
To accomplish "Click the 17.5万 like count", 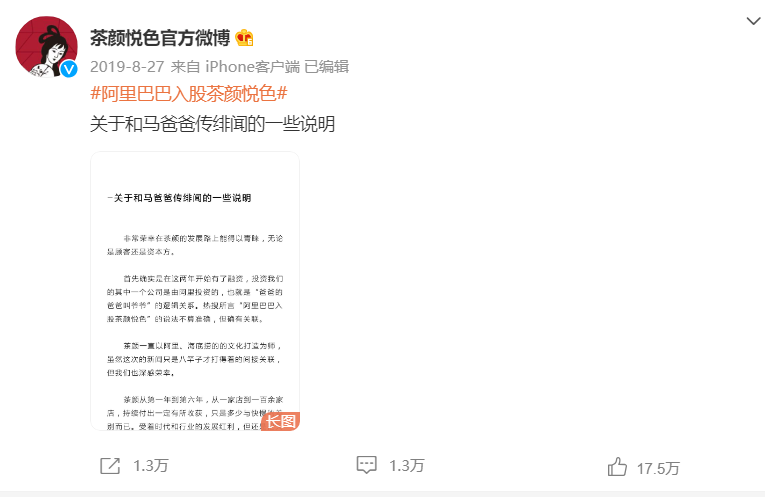I will 658,468.
